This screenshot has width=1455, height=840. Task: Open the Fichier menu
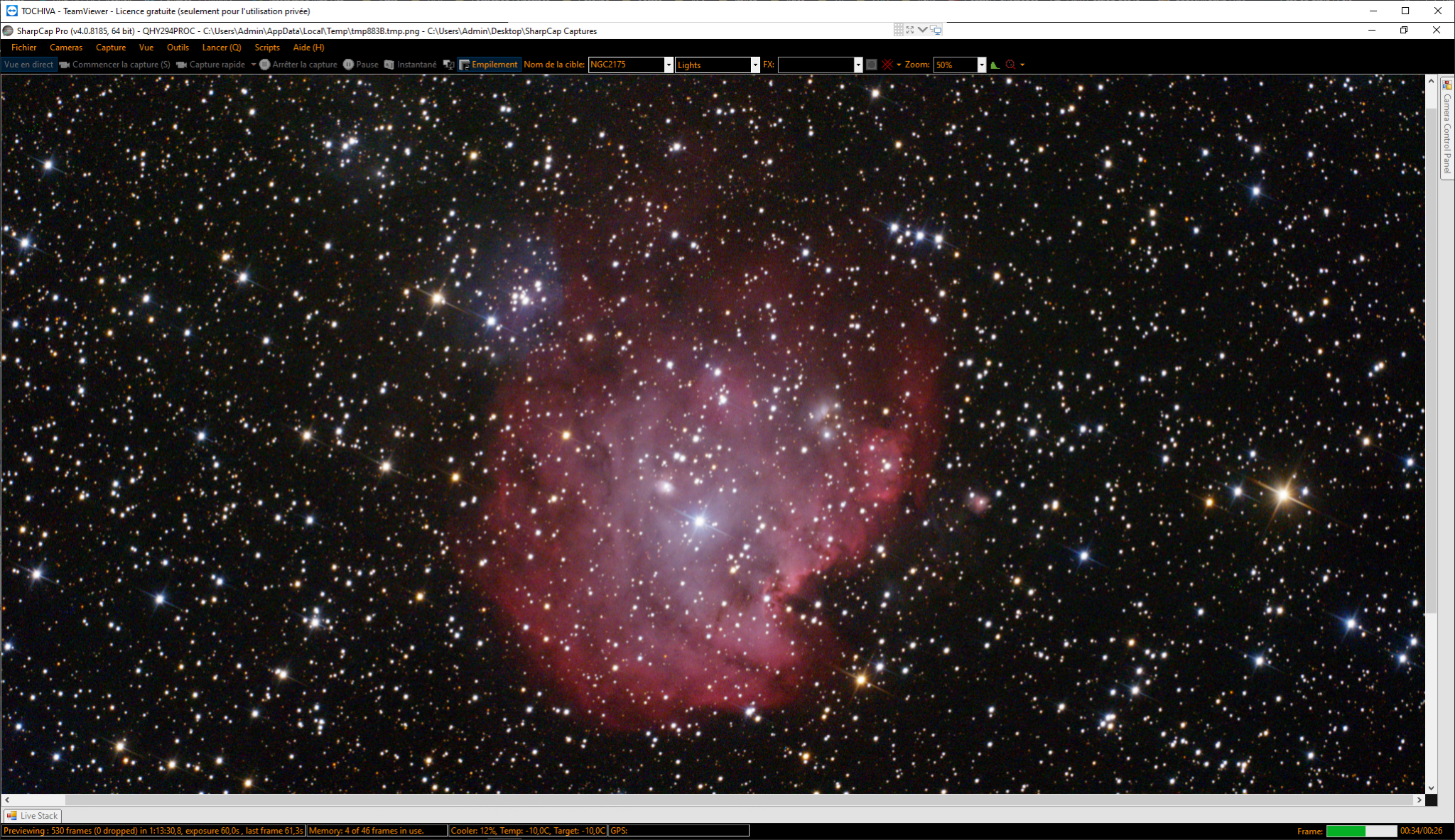click(23, 48)
